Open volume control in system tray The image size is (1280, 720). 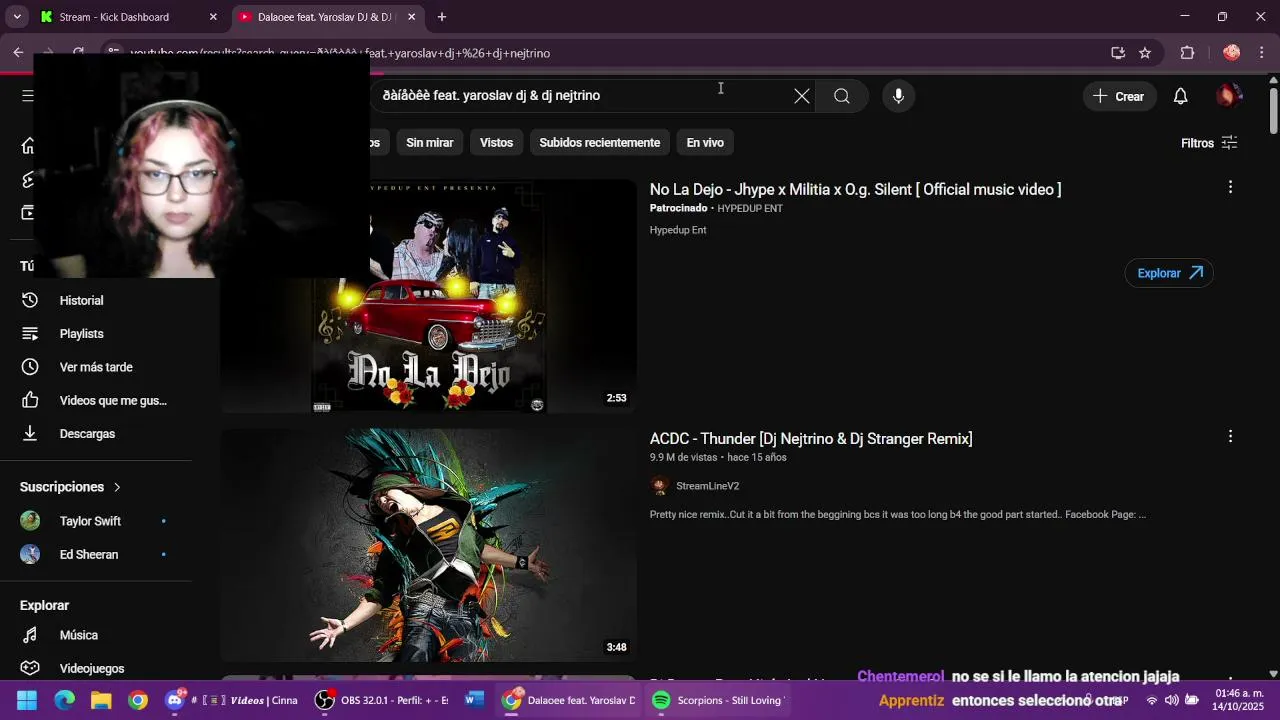tap(1171, 700)
